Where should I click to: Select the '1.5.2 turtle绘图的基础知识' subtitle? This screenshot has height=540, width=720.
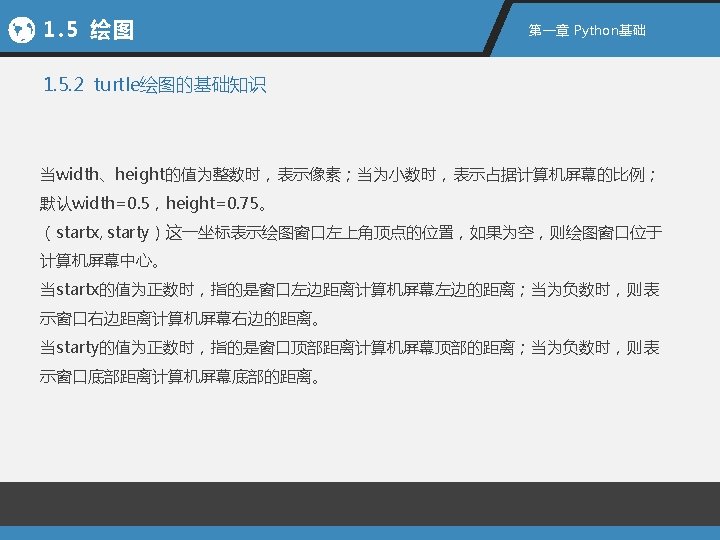pyautogui.click(x=155, y=85)
